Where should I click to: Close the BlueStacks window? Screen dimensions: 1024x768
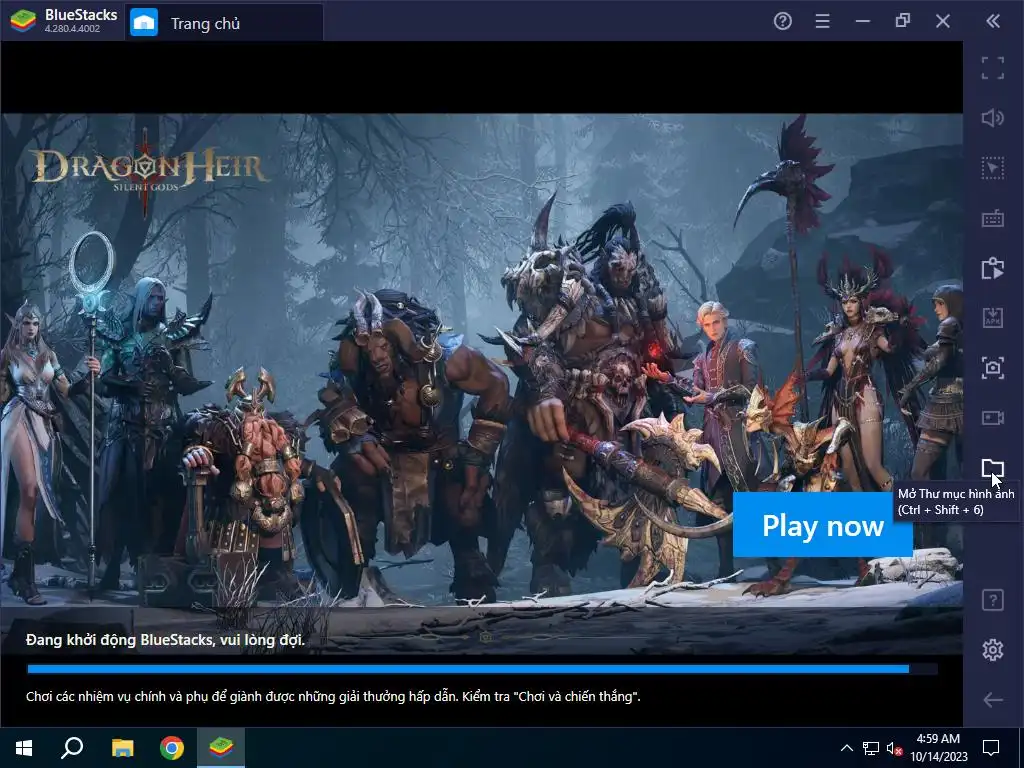(x=942, y=22)
